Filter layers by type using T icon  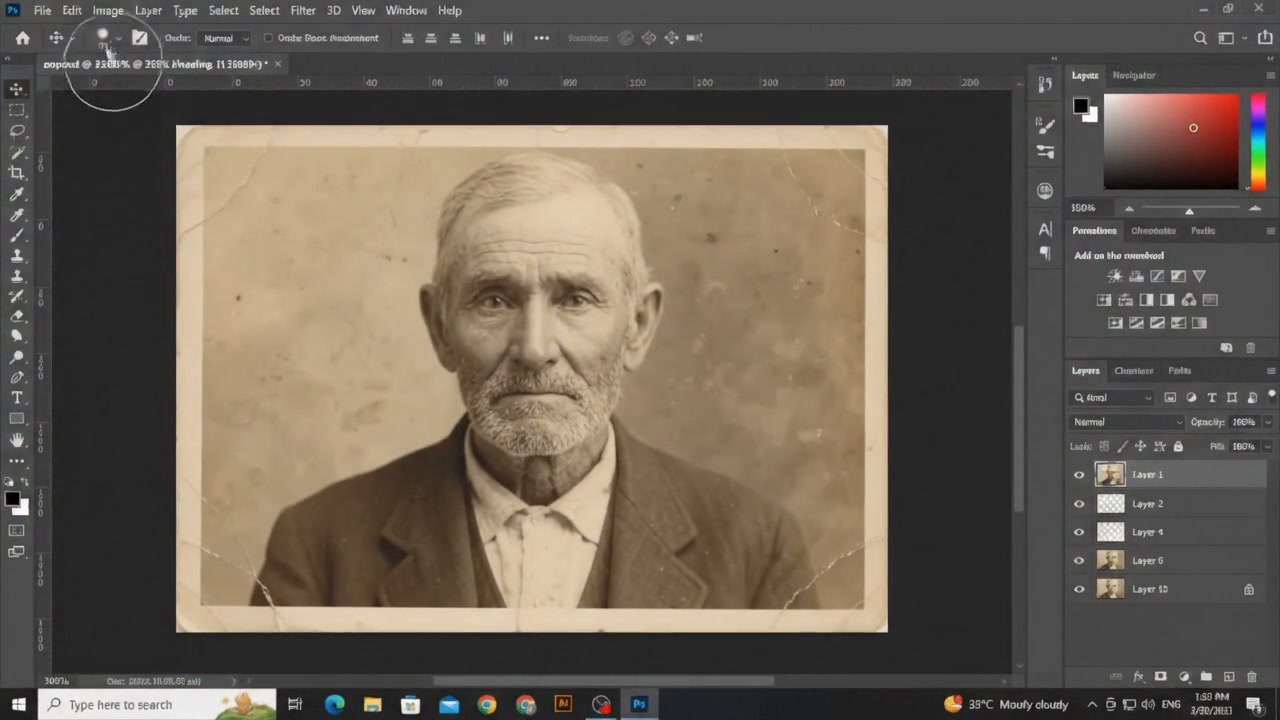[1212, 398]
